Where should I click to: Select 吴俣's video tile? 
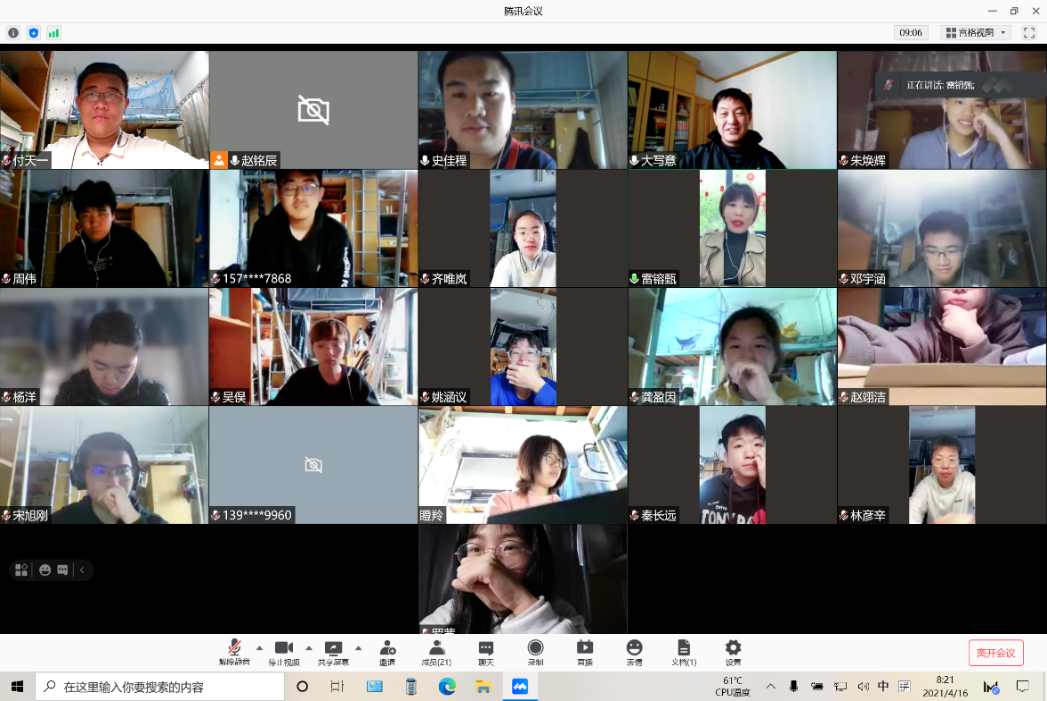click(x=313, y=346)
